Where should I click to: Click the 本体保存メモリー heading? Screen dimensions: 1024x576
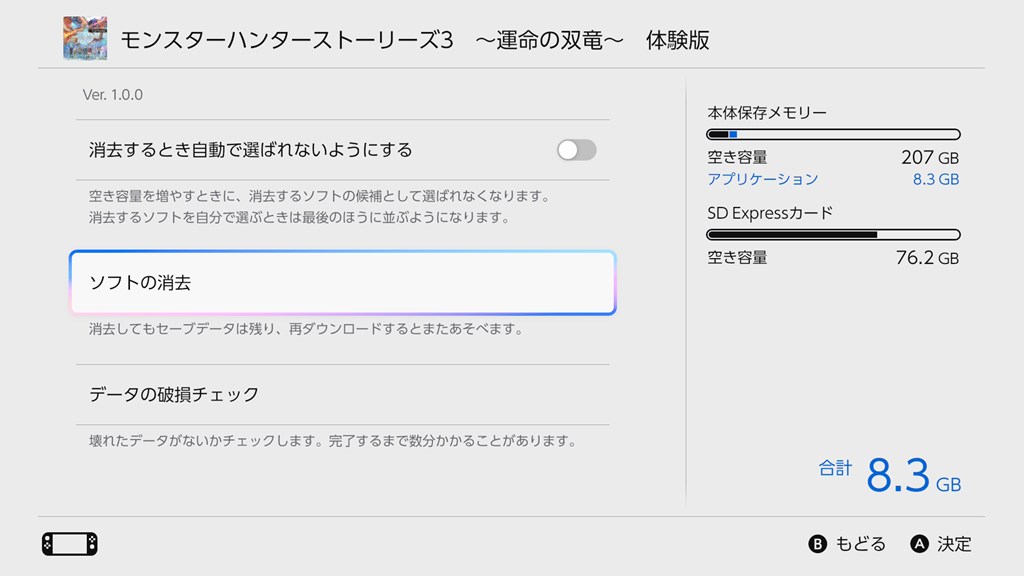pos(767,113)
